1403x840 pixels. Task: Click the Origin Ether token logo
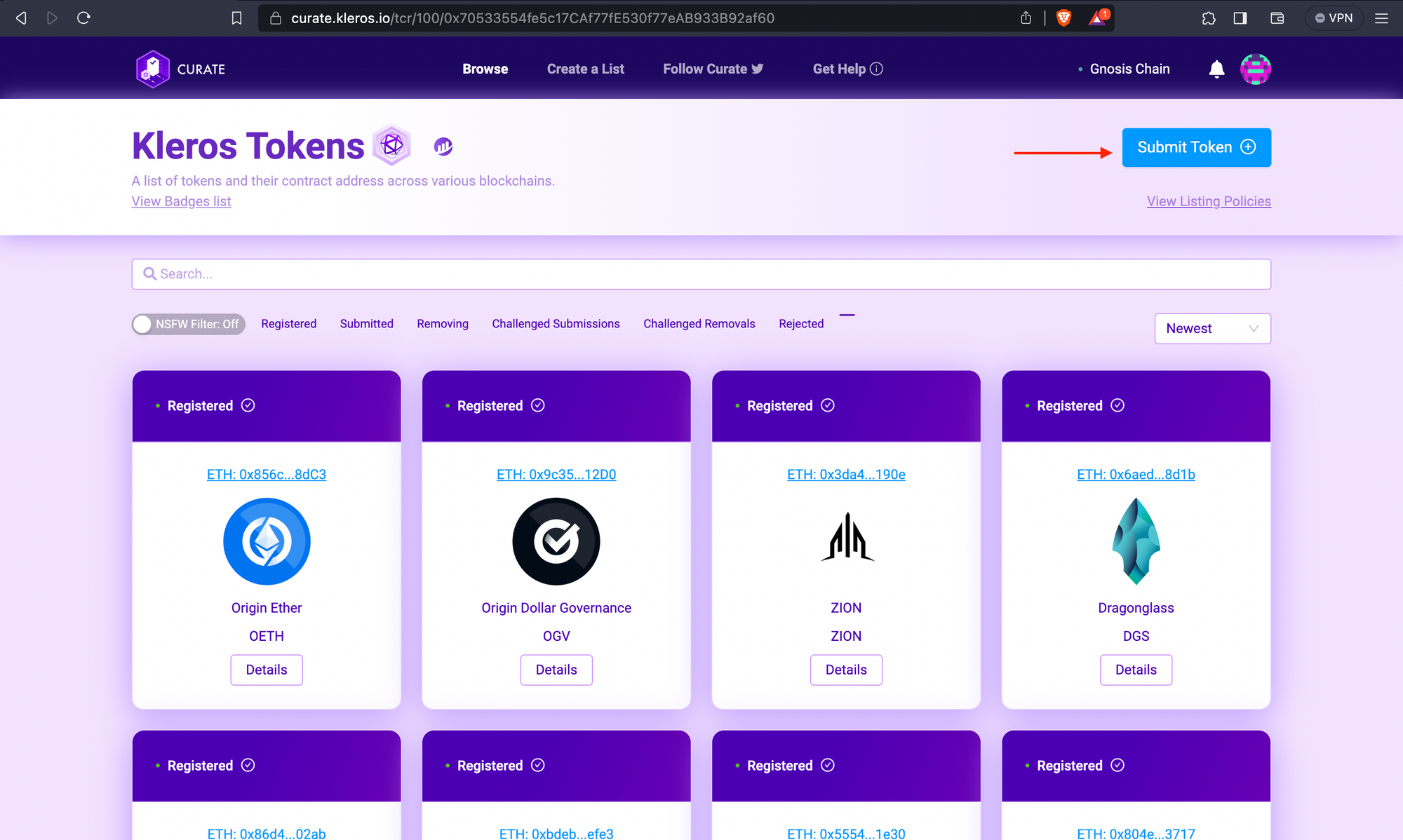click(x=267, y=541)
